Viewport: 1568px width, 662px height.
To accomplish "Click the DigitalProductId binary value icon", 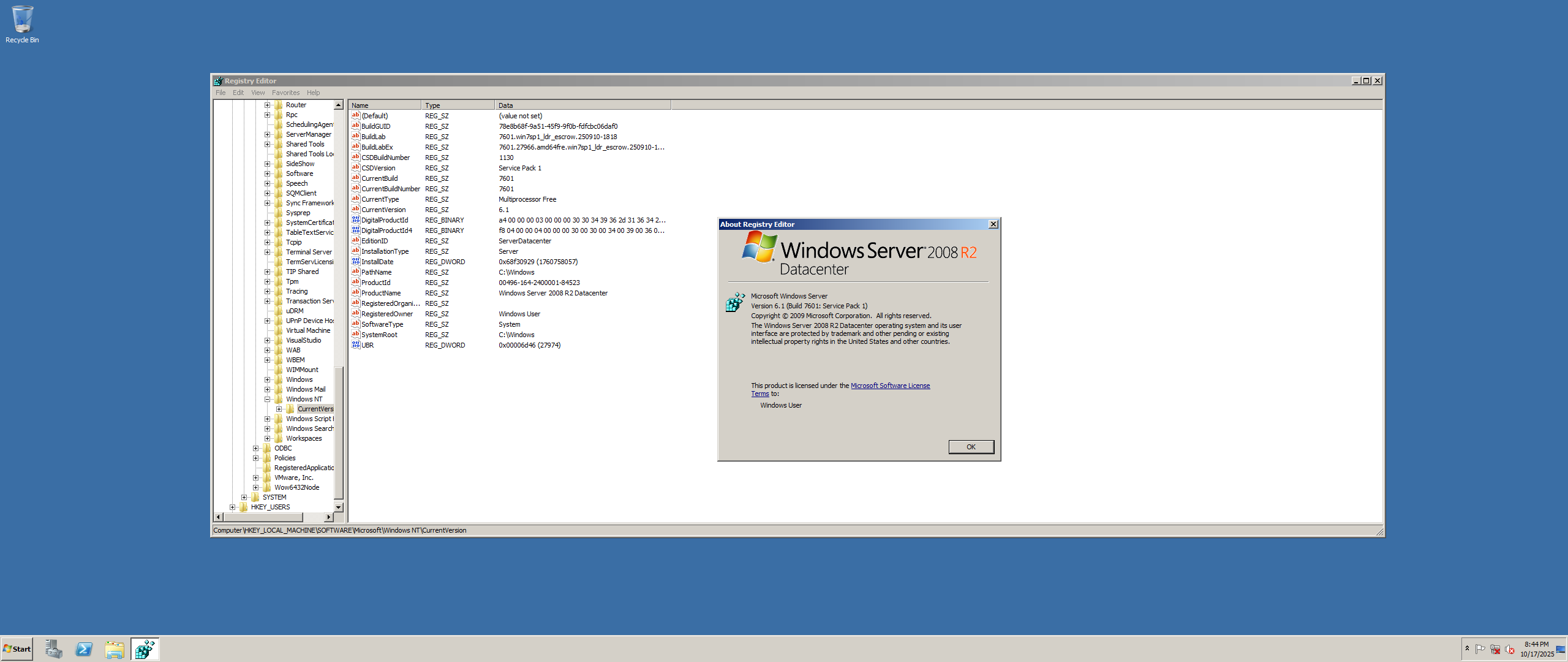I will click(355, 220).
